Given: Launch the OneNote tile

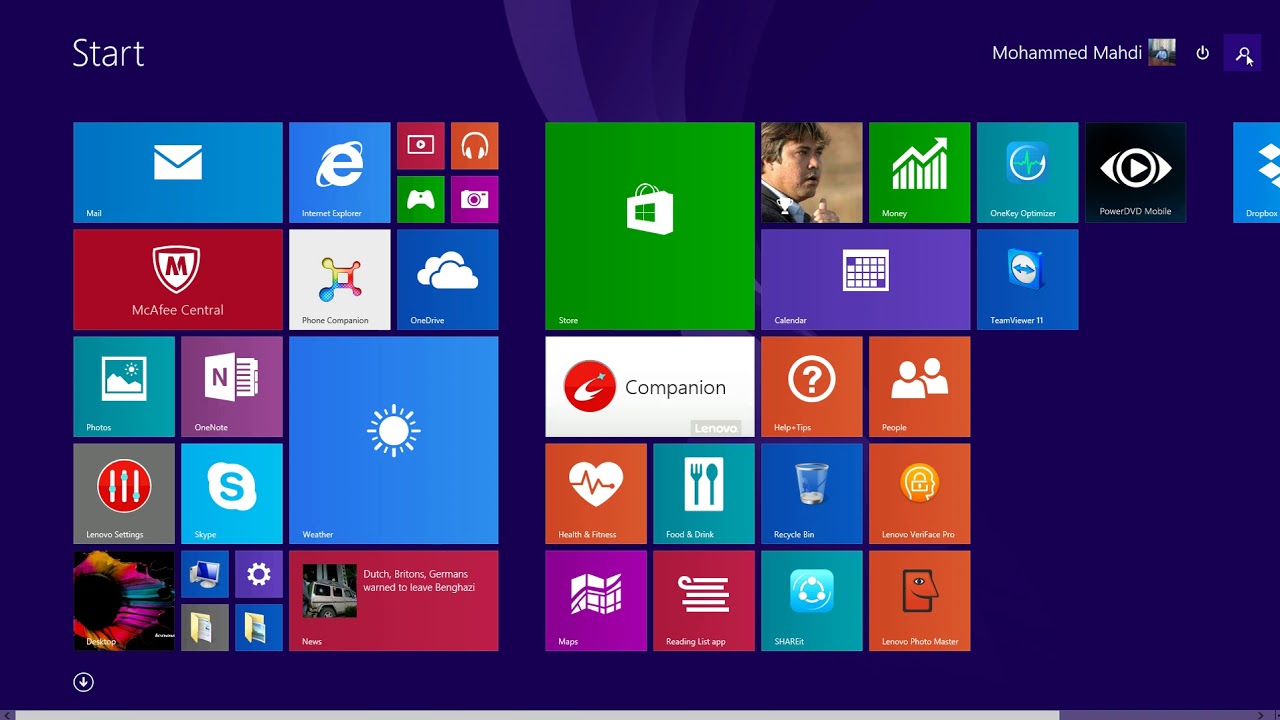Looking at the screenshot, I should (x=232, y=386).
